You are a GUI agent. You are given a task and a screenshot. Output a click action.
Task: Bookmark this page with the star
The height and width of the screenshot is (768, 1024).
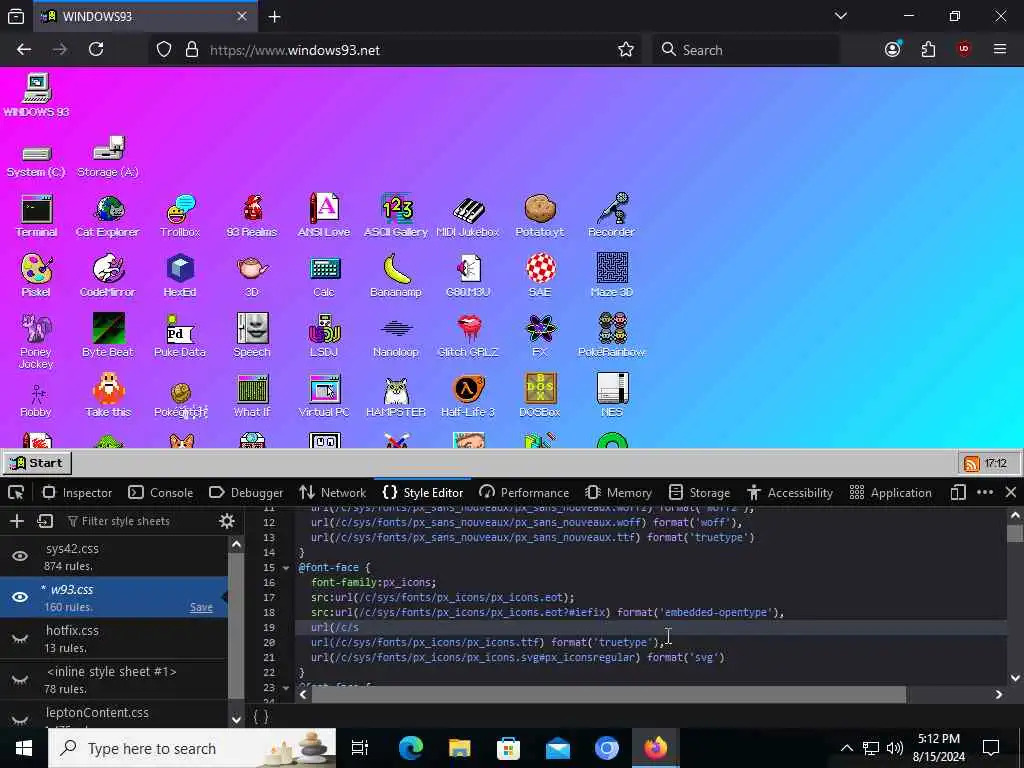click(626, 50)
